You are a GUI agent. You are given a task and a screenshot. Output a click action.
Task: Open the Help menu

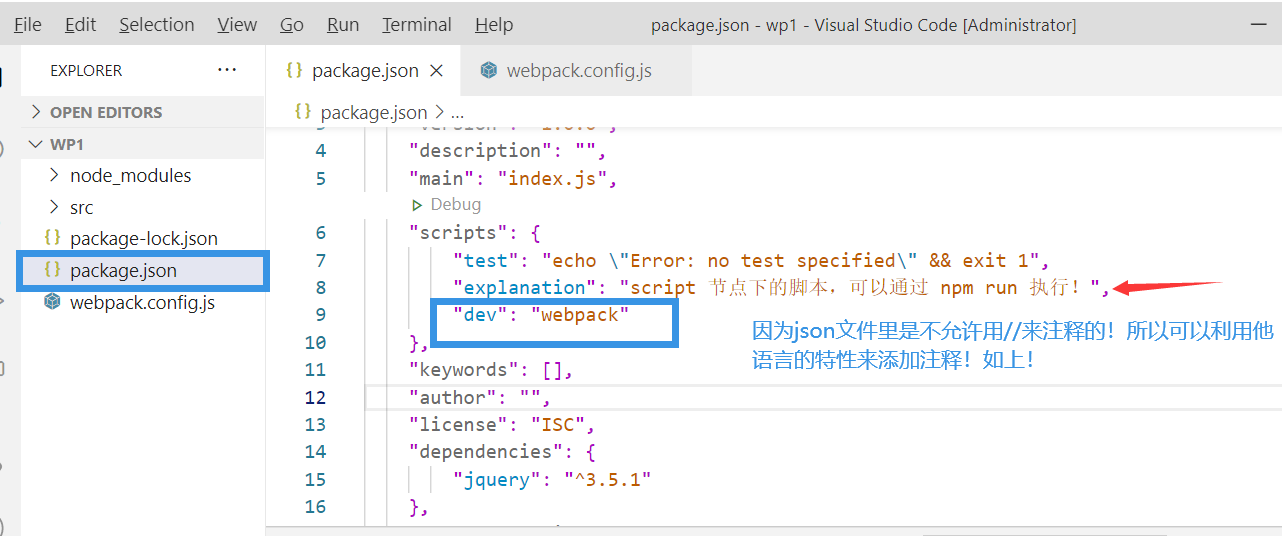tap(494, 25)
